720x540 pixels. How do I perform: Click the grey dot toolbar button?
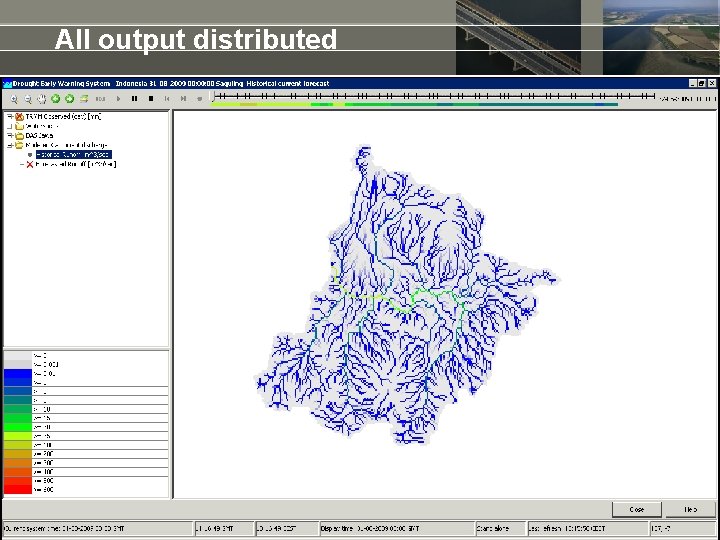199,98
